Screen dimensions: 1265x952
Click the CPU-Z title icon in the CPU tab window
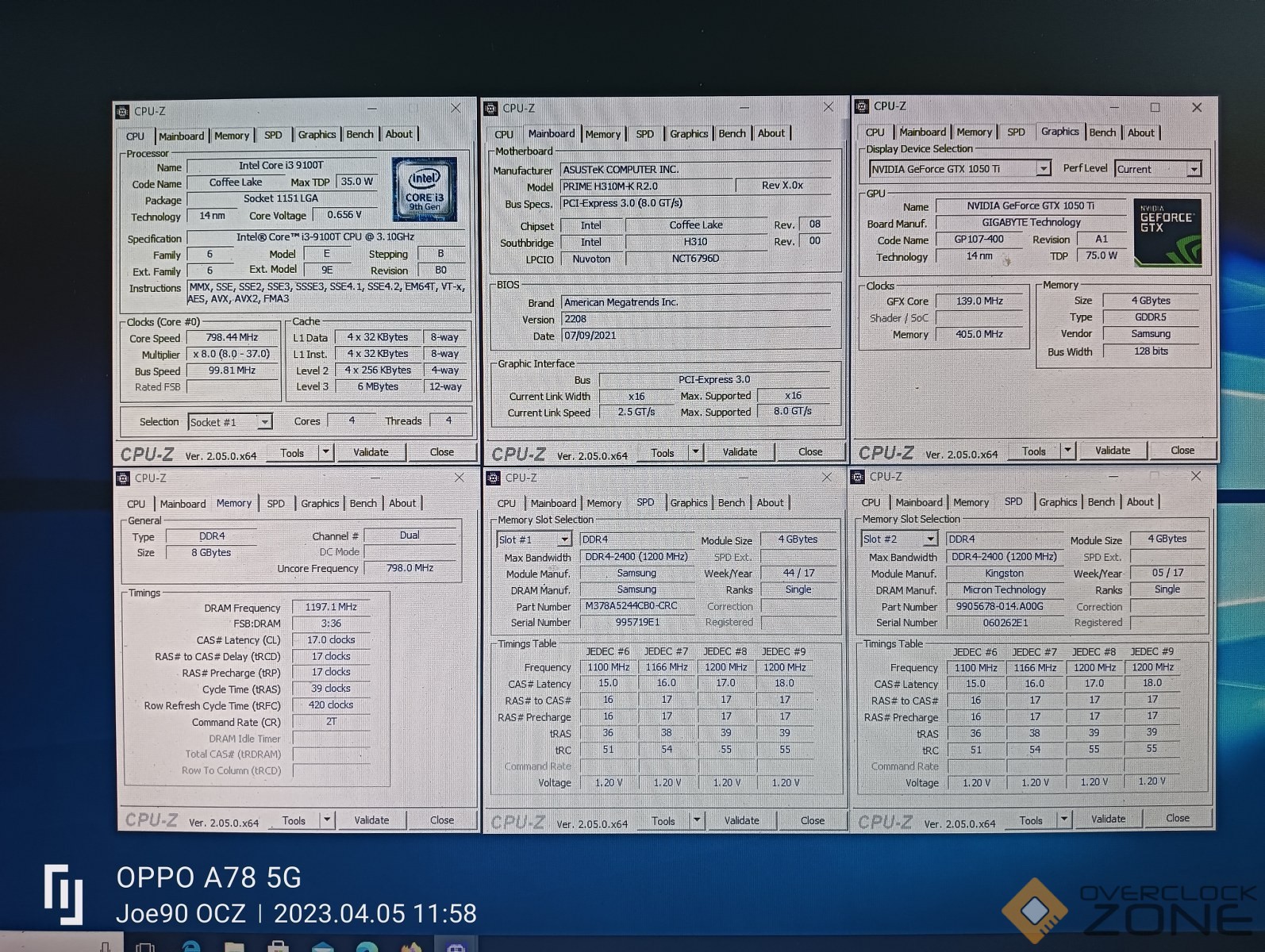point(123,111)
